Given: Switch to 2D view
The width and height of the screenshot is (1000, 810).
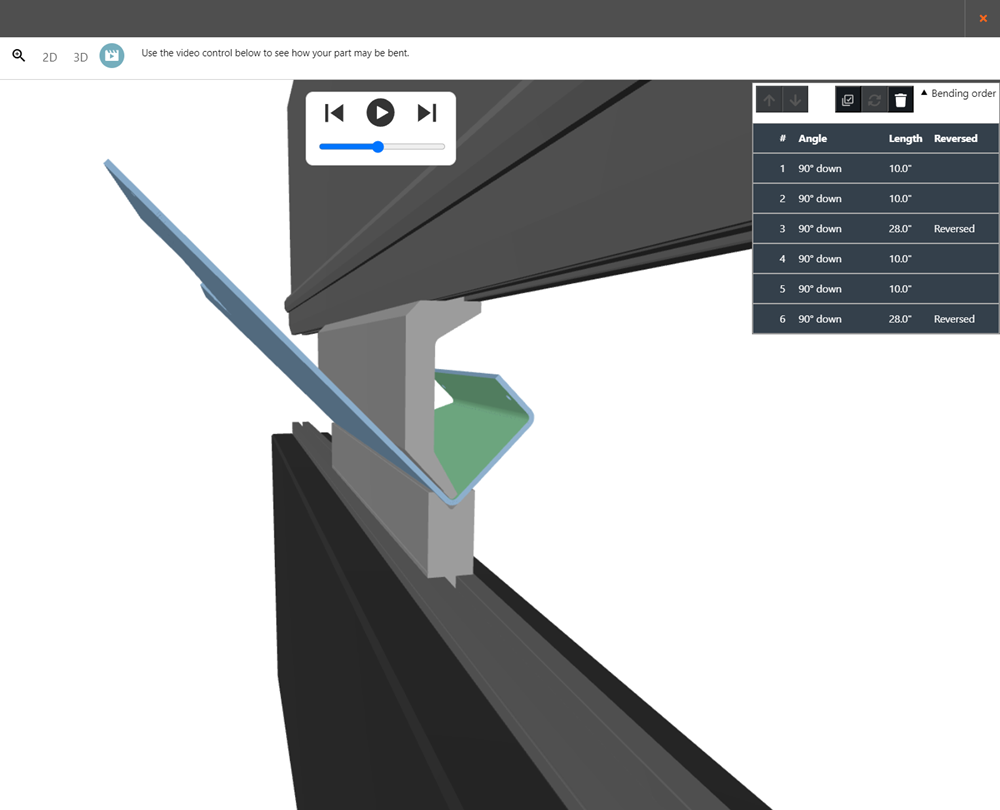Looking at the screenshot, I should (50, 57).
